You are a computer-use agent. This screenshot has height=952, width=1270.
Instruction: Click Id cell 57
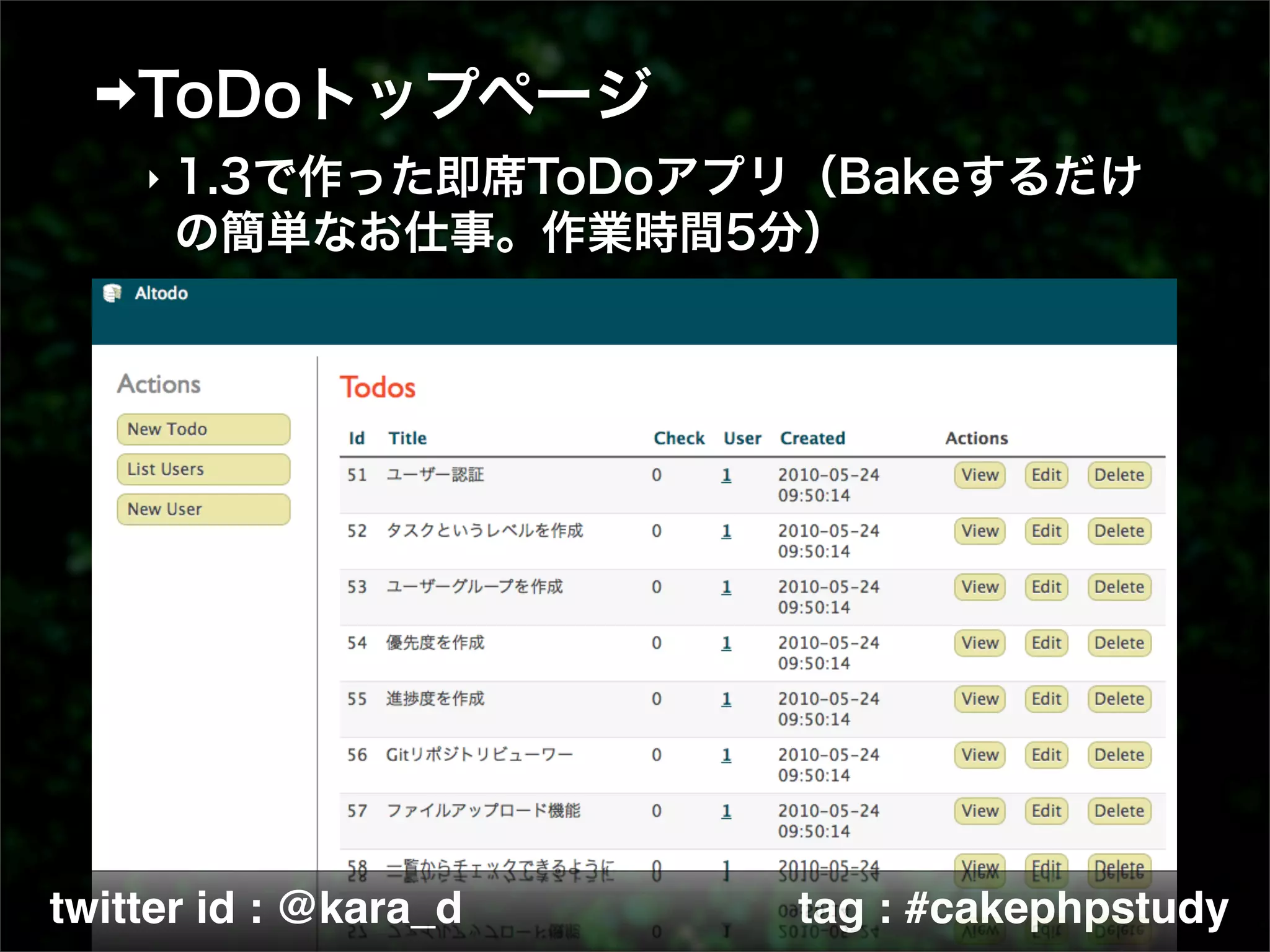[357, 811]
